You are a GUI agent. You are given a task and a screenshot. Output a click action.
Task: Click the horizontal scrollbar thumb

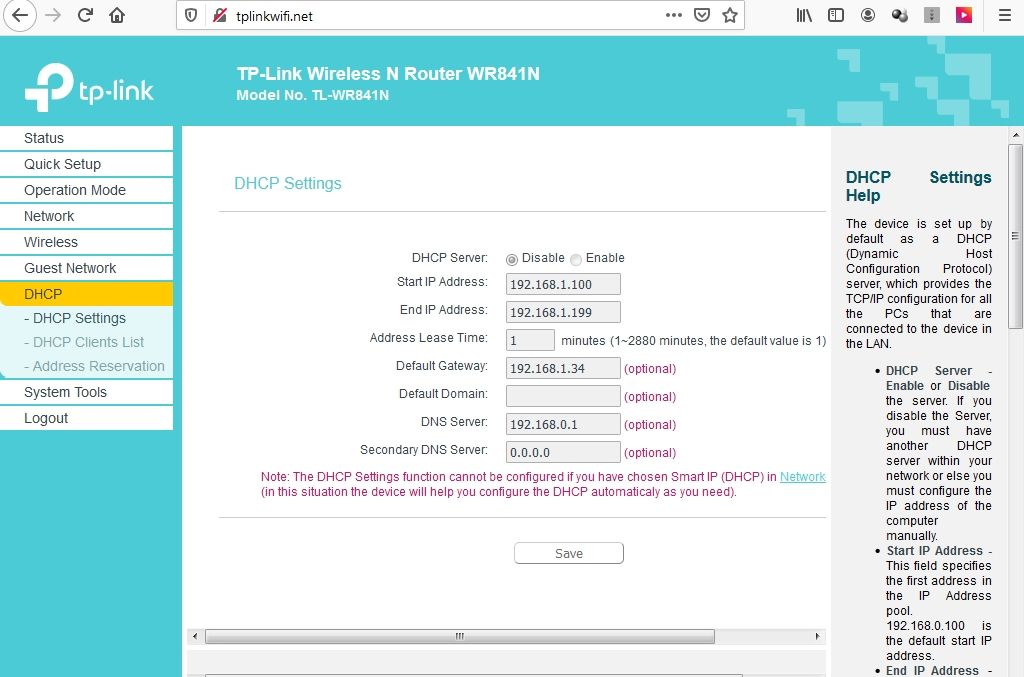coord(460,636)
